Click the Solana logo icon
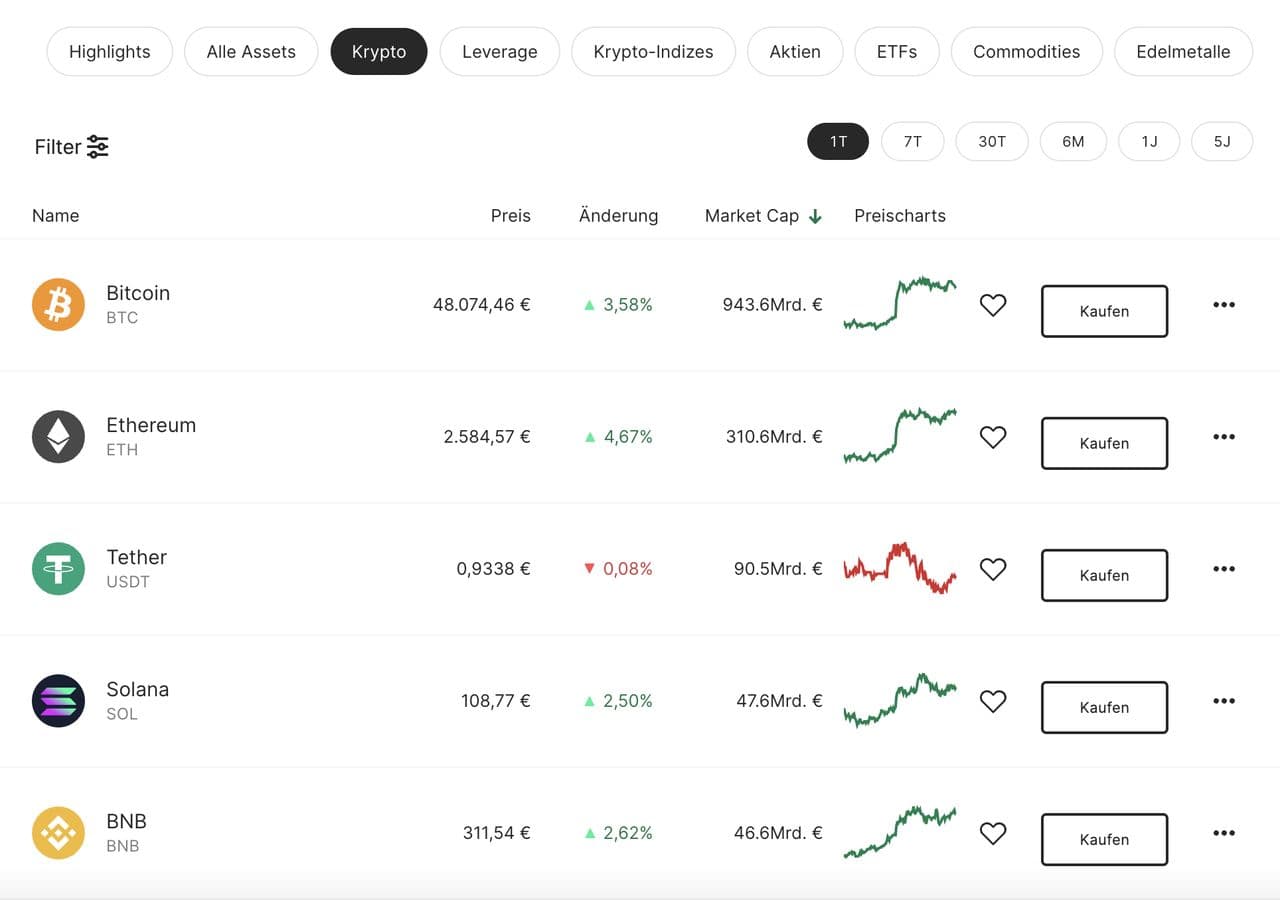The height and width of the screenshot is (900, 1280). [58, 701]
